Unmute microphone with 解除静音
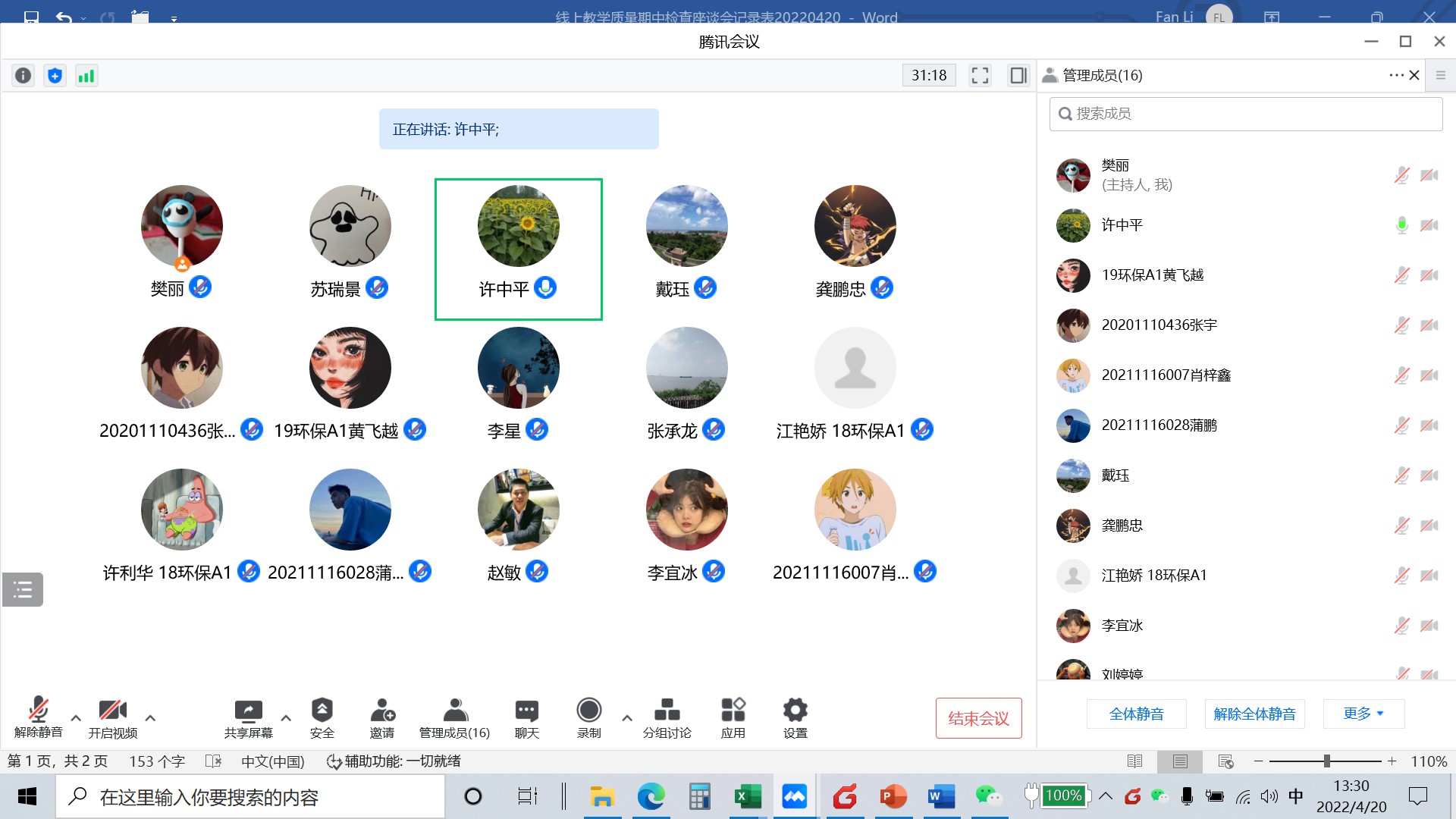The width and height of the screenshot is (1456, 819). [38, 717]
